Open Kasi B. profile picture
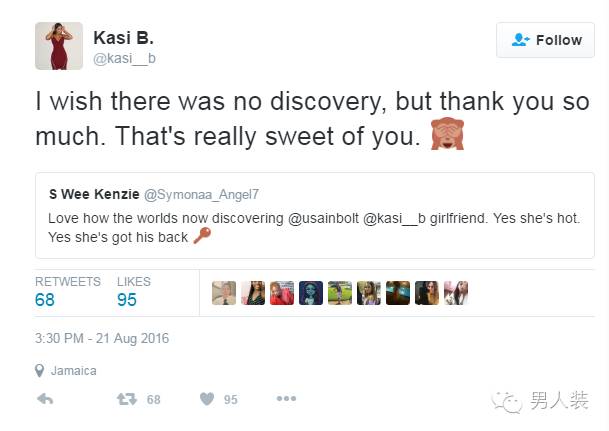The width and height of the screenshot is (609, 431). 59,46
